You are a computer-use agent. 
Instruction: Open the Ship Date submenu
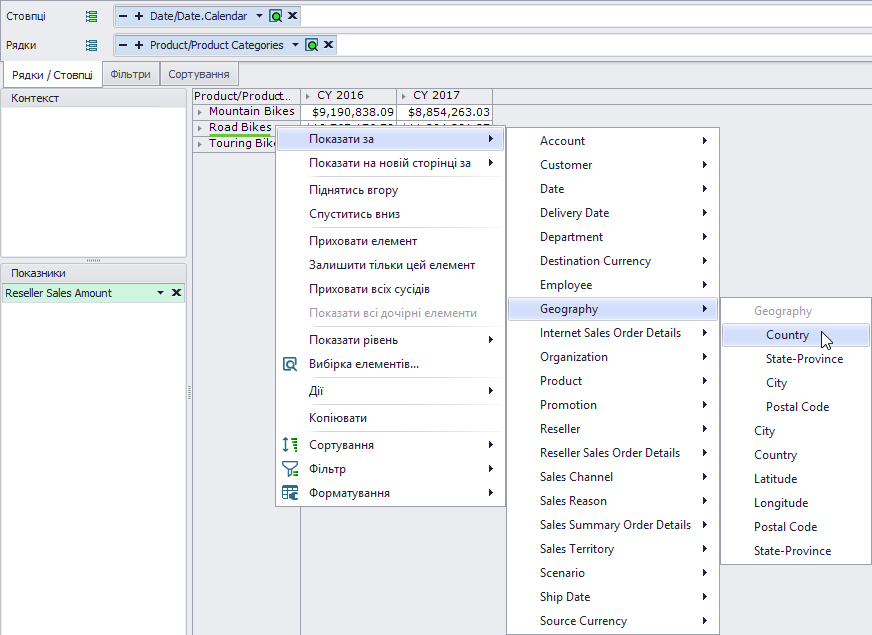(x=613, y=597)
